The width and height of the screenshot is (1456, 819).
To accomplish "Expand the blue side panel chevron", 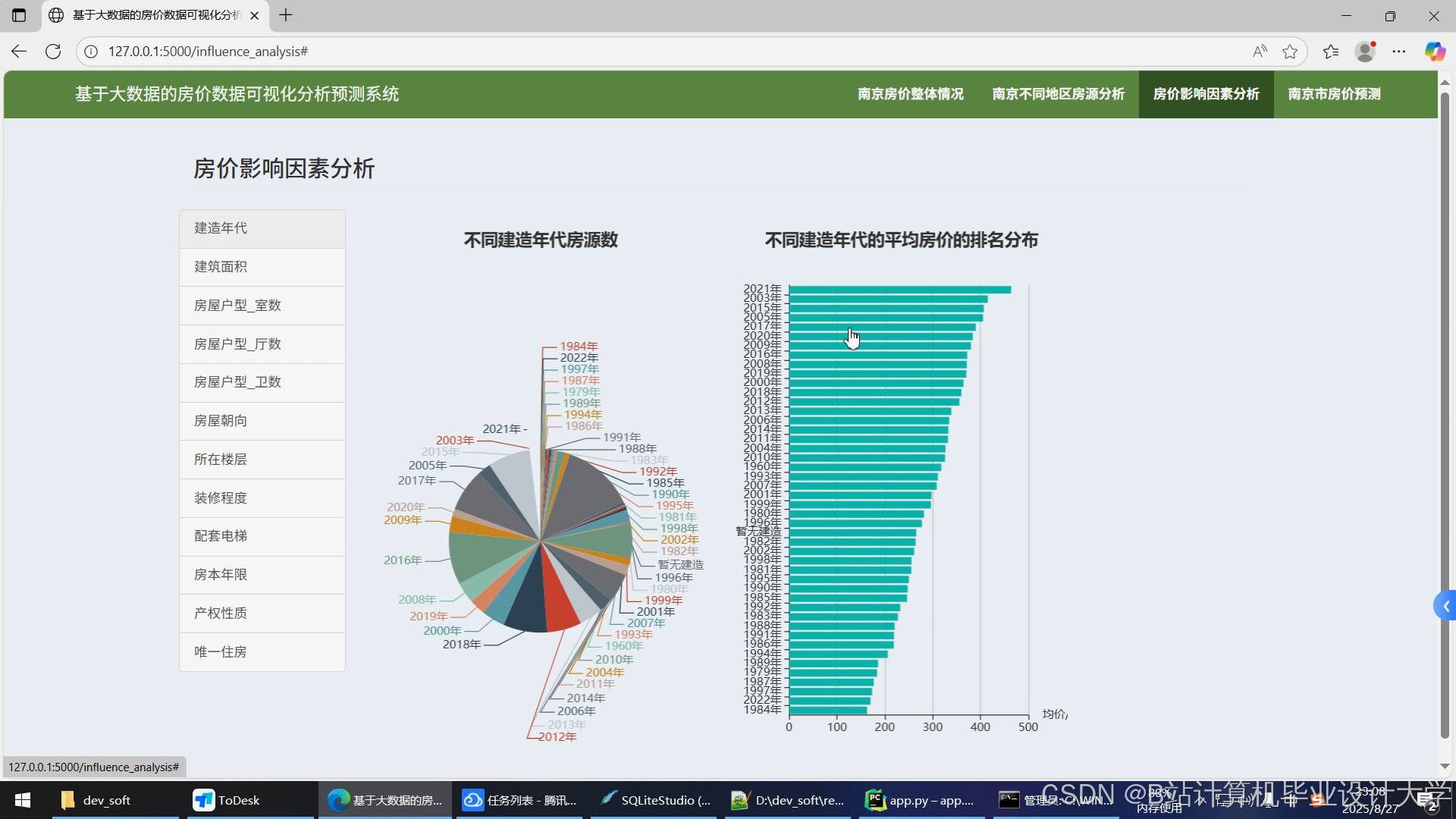I will (1445, 606).
